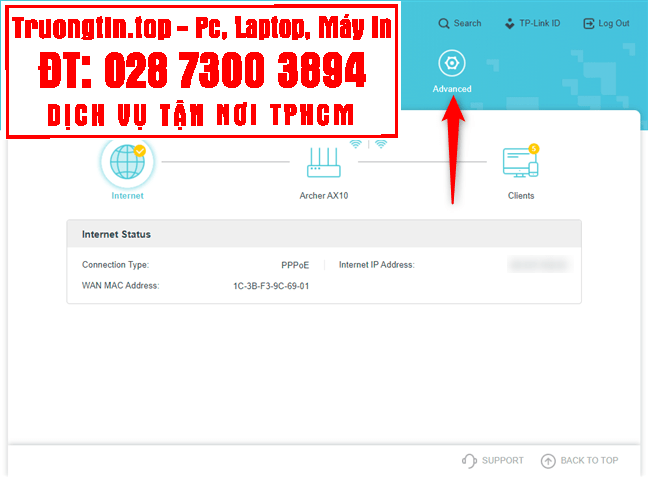
Task: Click the PPPoE connection type value
Action: (x=295, y=265)
